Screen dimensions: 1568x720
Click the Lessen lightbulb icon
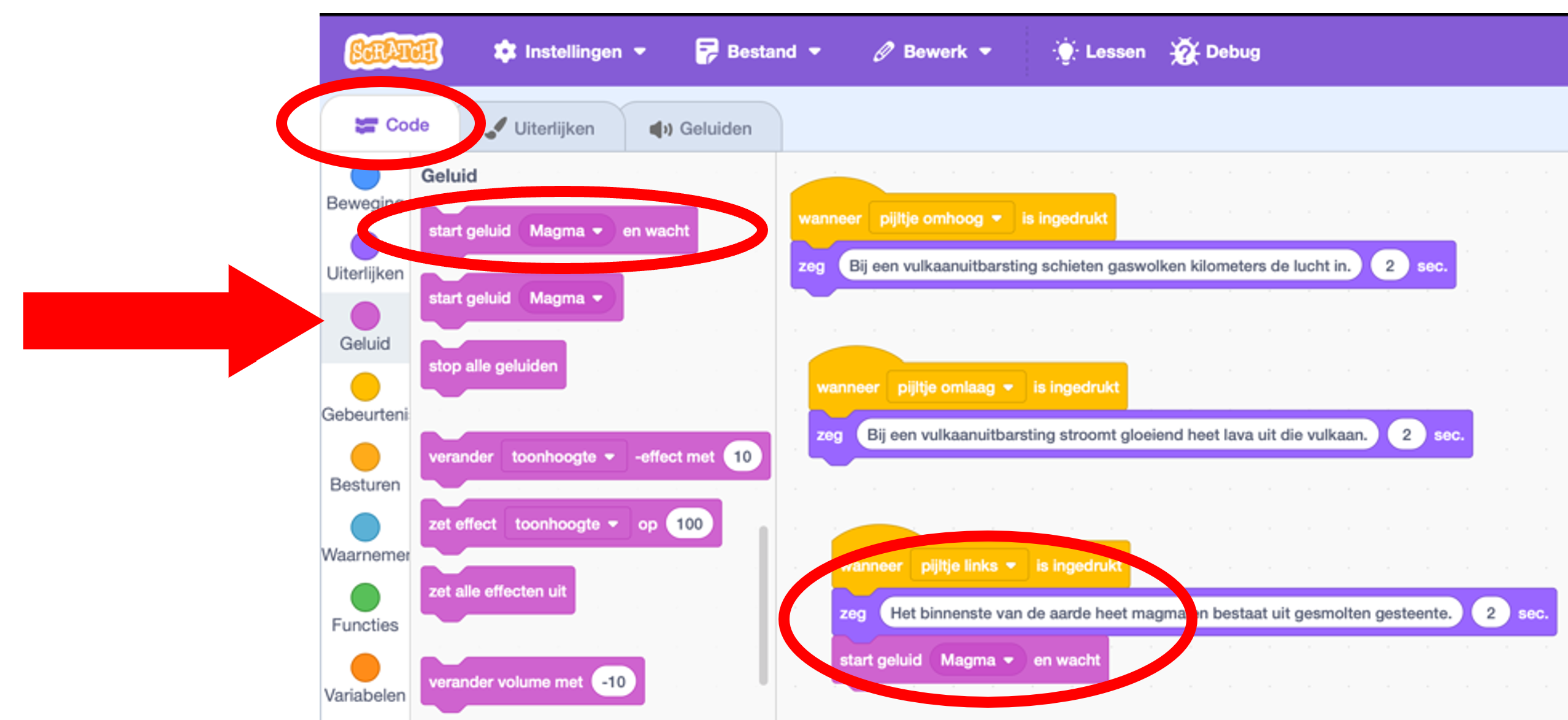click(1066, 52)
